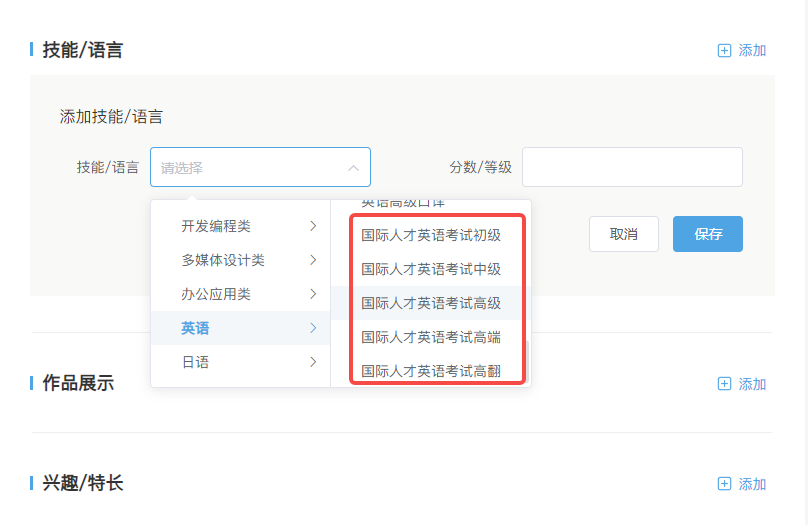Choose 国际人才英语考试高翻 option

431,370
